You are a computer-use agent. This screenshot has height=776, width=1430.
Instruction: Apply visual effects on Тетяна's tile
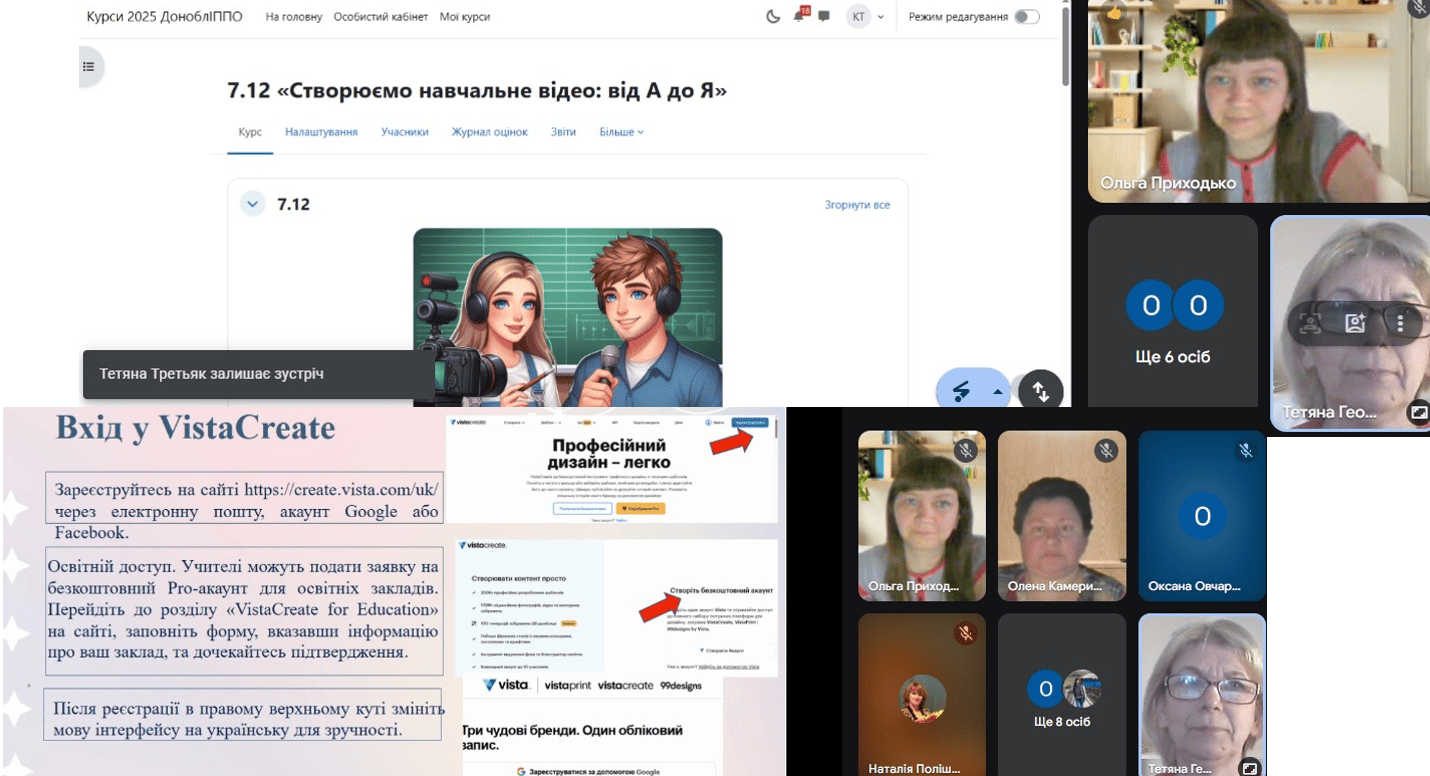point(1355,323)
